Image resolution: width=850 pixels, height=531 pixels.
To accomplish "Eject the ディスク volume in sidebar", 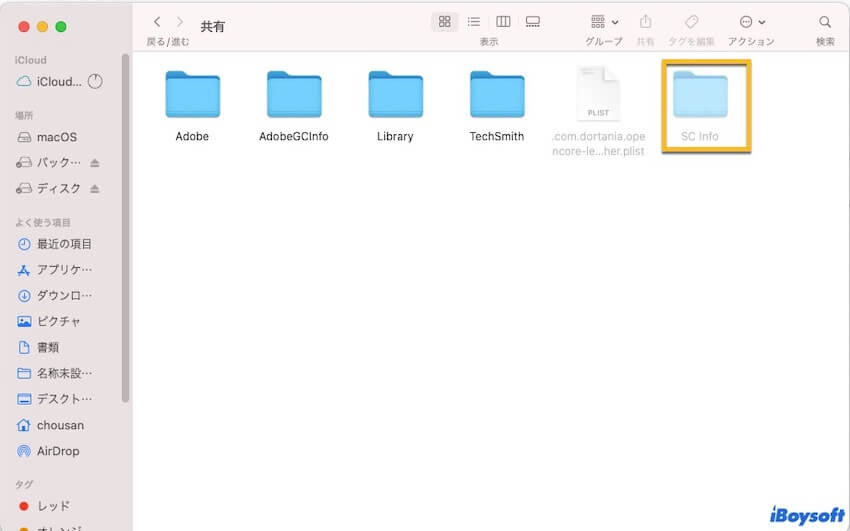I will 95,189.
